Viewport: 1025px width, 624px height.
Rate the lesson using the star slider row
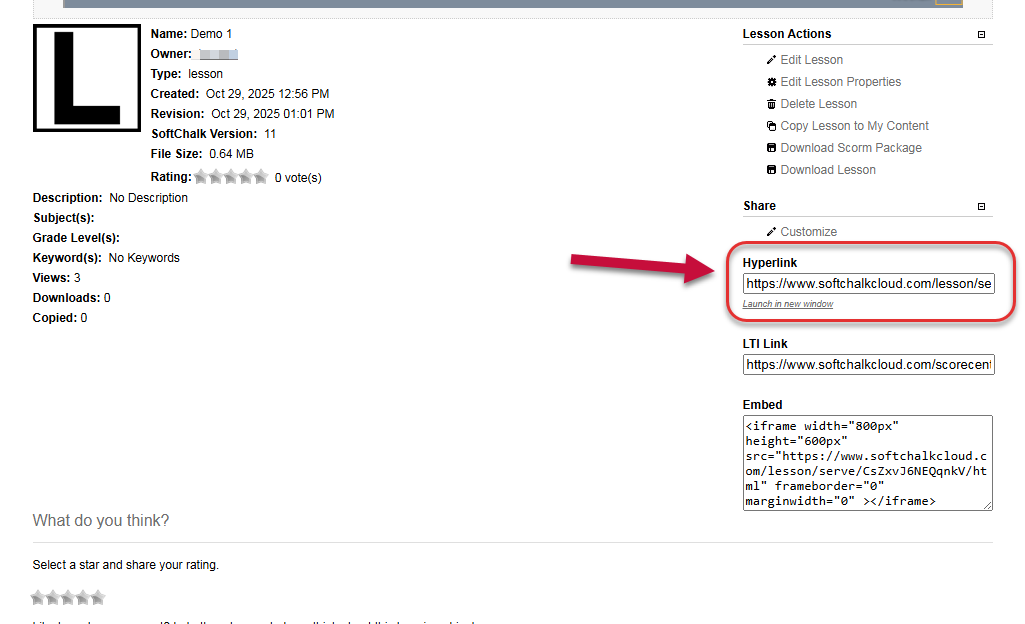67,597
